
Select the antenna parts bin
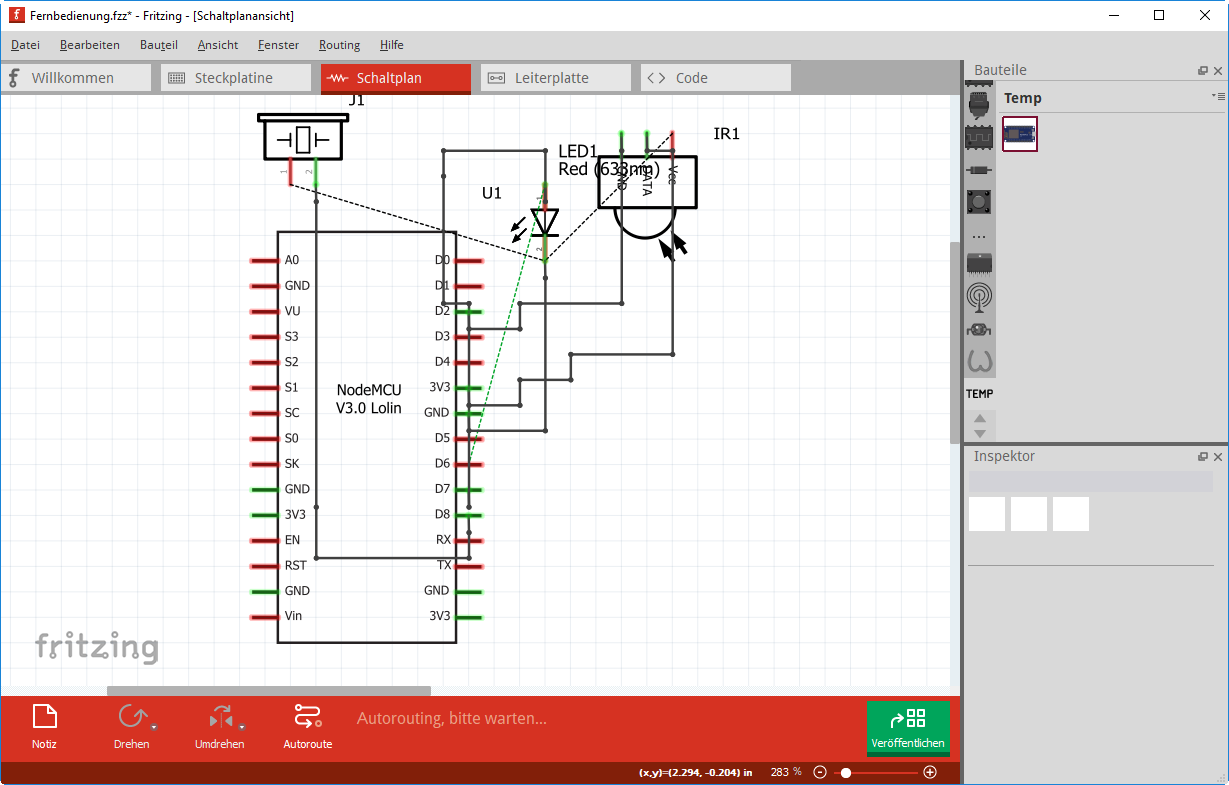click(980, 297)
